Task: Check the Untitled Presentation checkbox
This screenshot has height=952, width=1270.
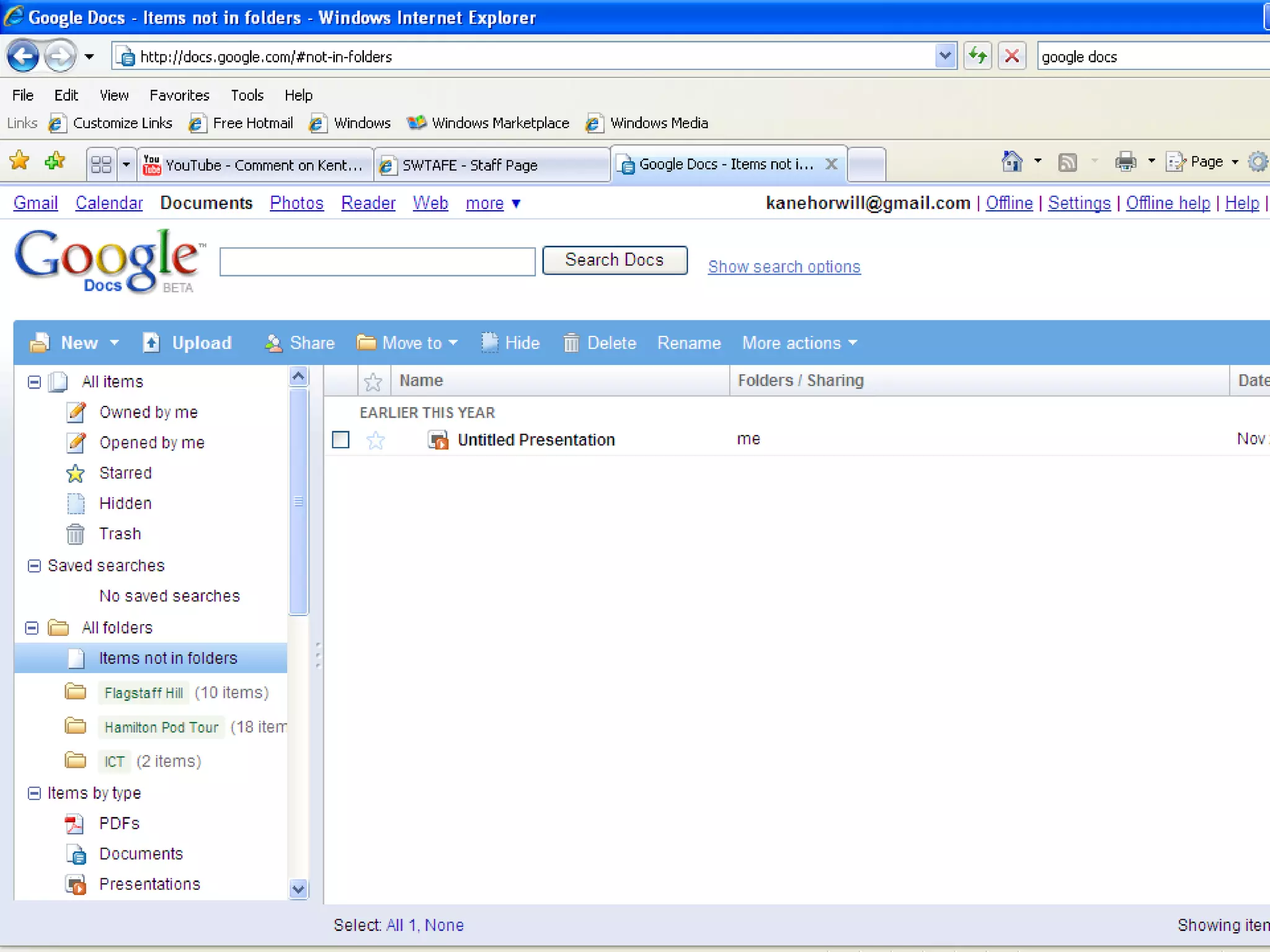Action: coord(340,439)
